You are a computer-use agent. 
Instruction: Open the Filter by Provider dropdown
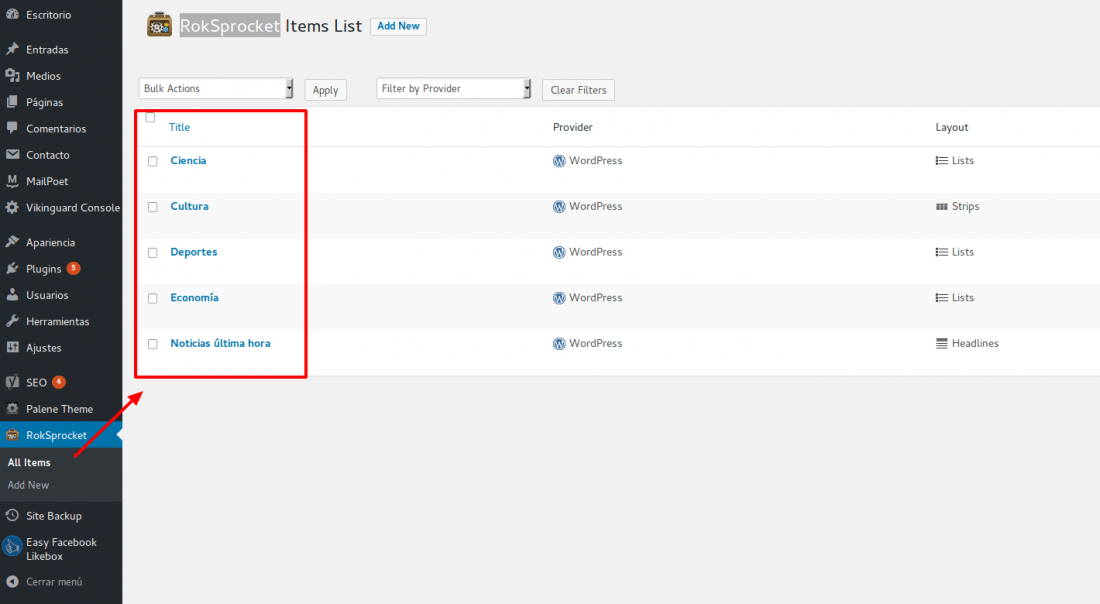(x=454, y=88)
